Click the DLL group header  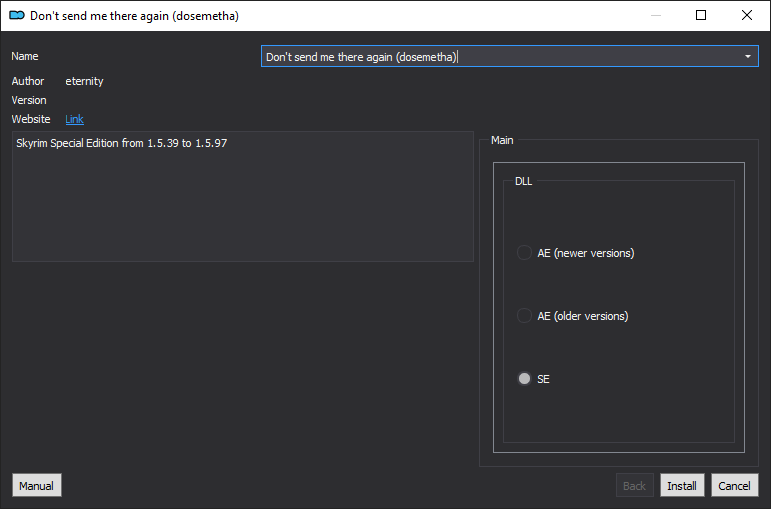pos(523,181)
